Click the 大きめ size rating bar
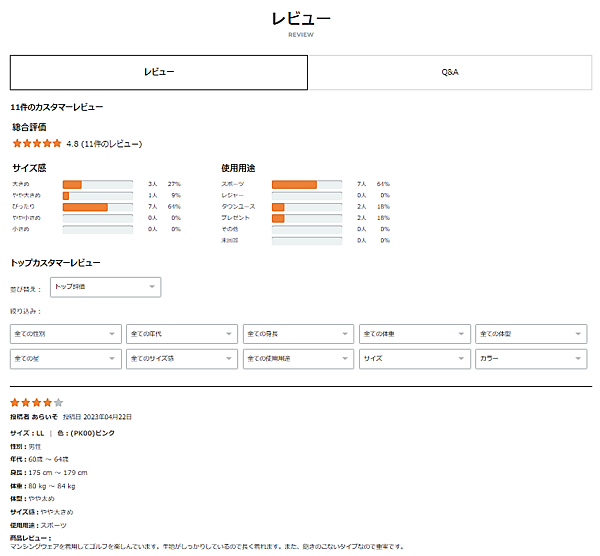Viewport: 600px width, 556px height. coord(97,184)
